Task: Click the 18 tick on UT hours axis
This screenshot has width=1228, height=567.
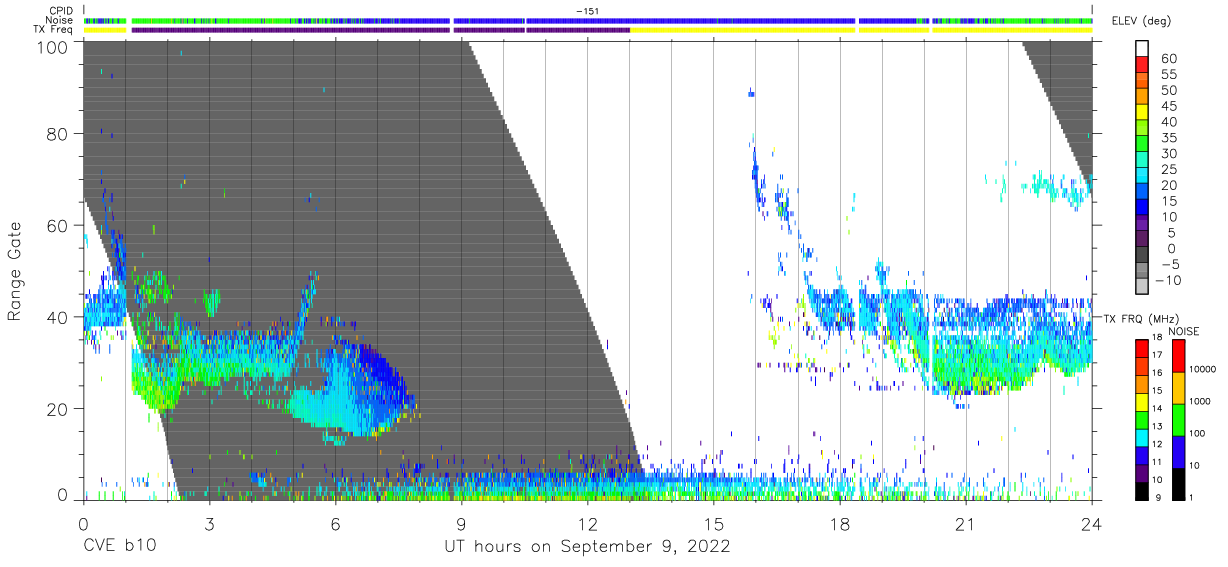Action: point(839,523)
